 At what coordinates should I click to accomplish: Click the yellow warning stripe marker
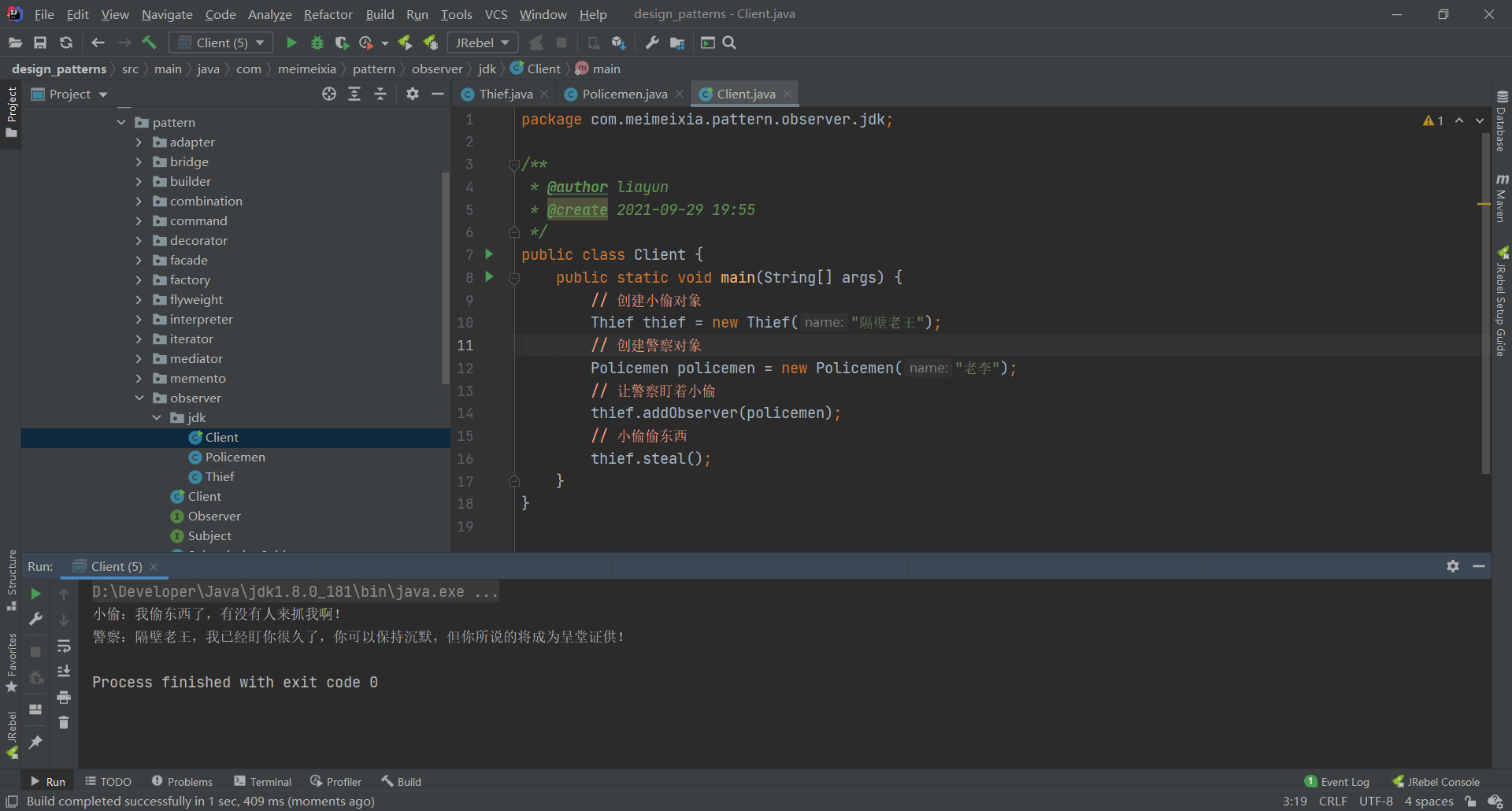pyautogui.click(x=1484, y=204)
